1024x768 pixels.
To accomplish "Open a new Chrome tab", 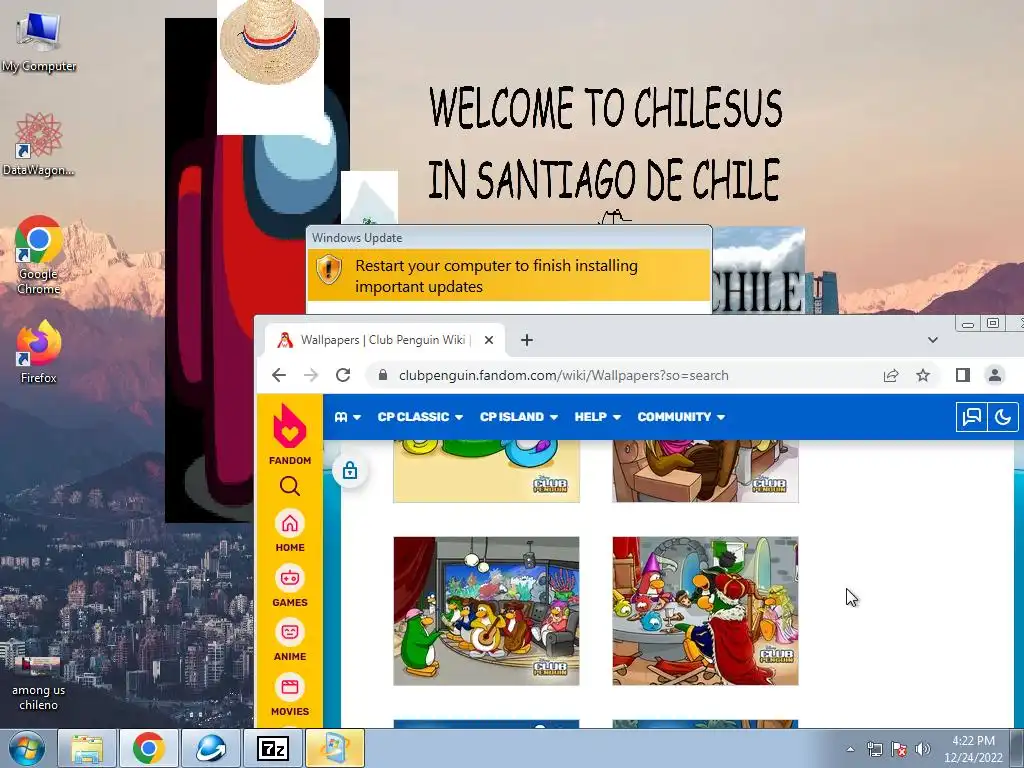I will (527, 340).
